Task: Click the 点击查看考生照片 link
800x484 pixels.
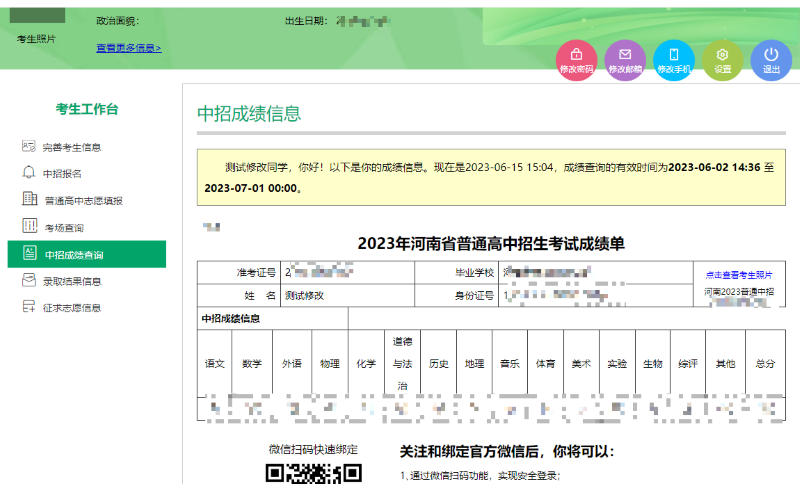Action: click(x=739, y=275)
